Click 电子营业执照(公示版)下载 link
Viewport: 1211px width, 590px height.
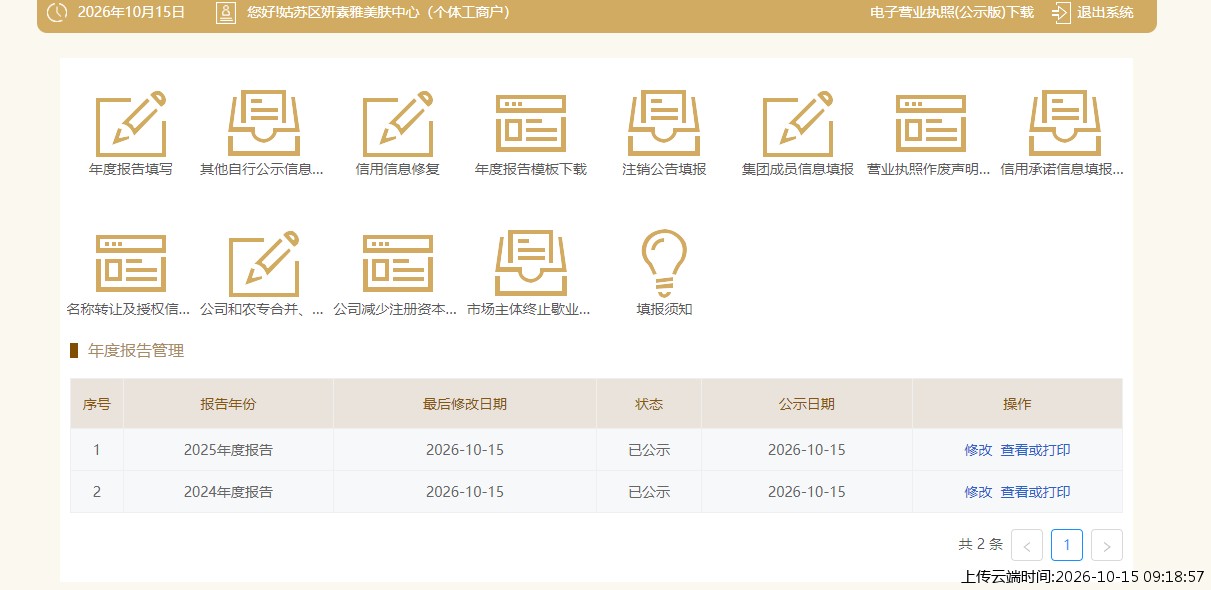(952, 13)
